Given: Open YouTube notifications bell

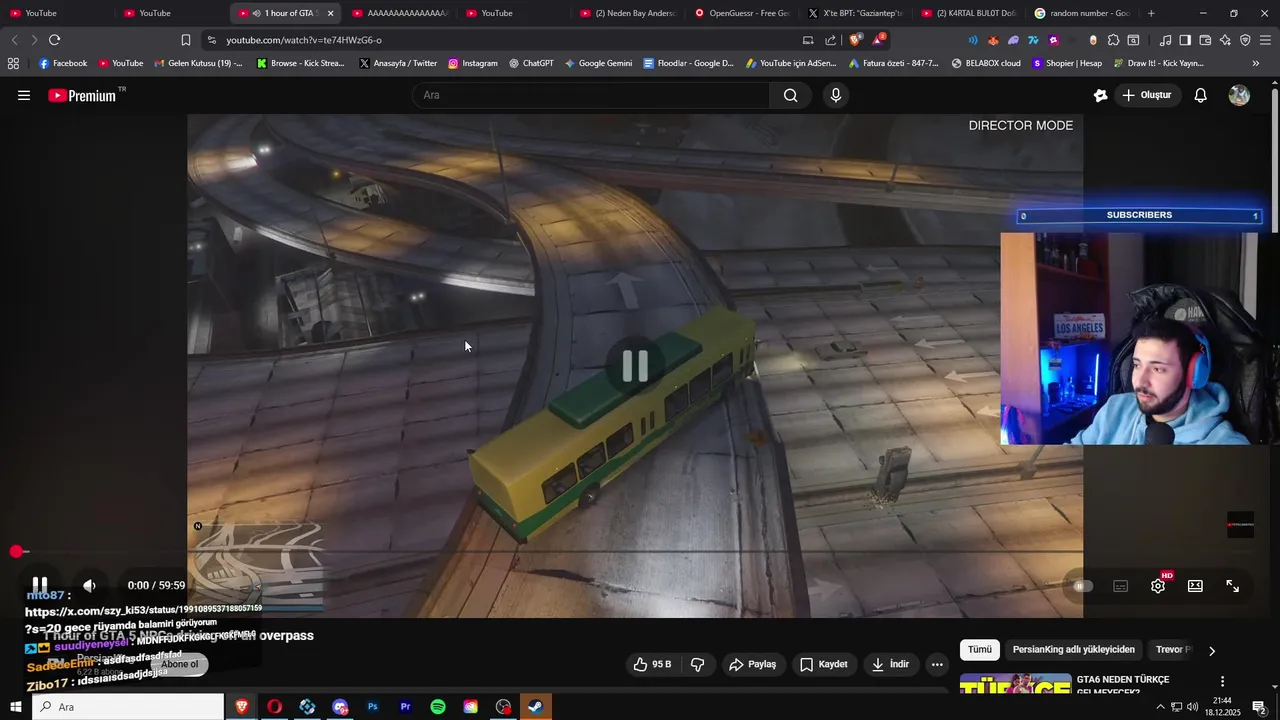Looking at the screenshot, I should coord(1201,95).
